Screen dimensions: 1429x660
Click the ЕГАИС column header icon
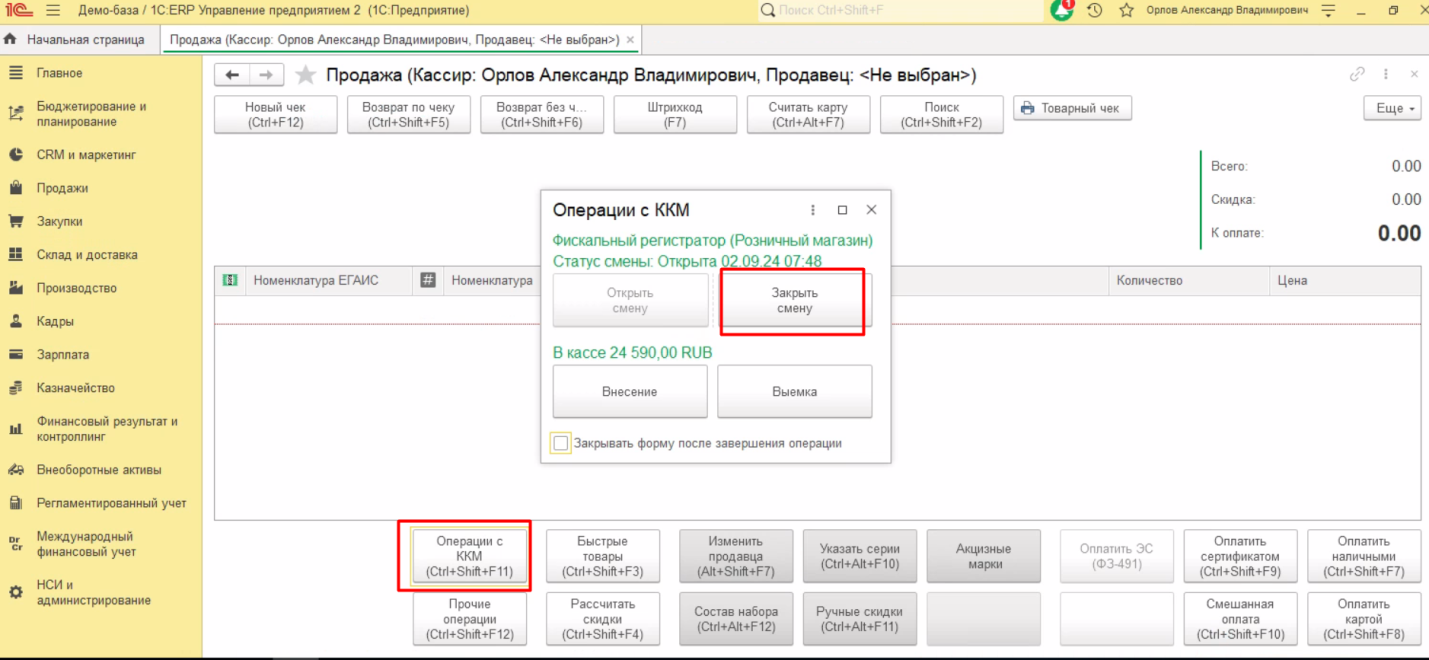pyautogui.click(x=230, y=281)
